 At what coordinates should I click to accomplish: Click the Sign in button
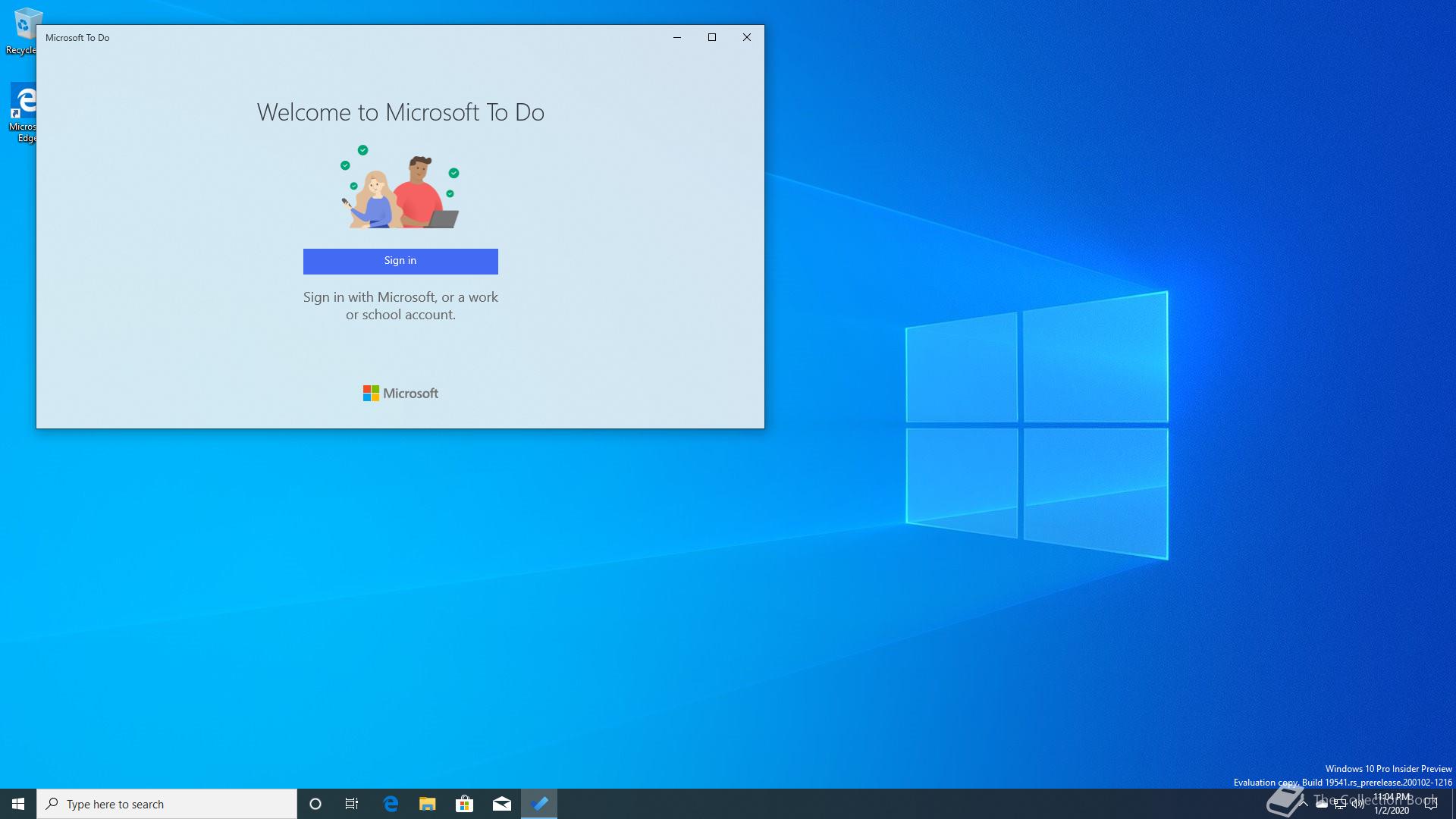[x=400, y=261]
